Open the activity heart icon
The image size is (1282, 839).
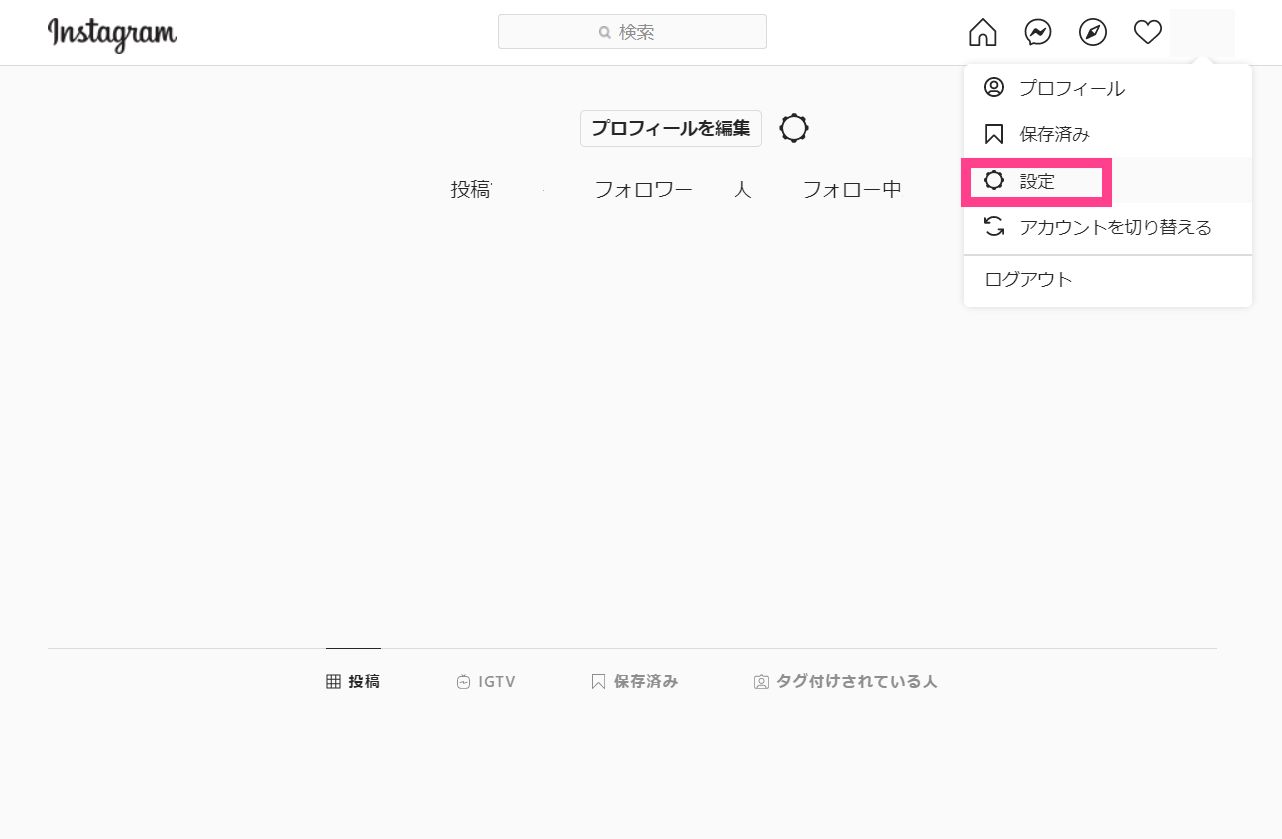click(1148, 33)
